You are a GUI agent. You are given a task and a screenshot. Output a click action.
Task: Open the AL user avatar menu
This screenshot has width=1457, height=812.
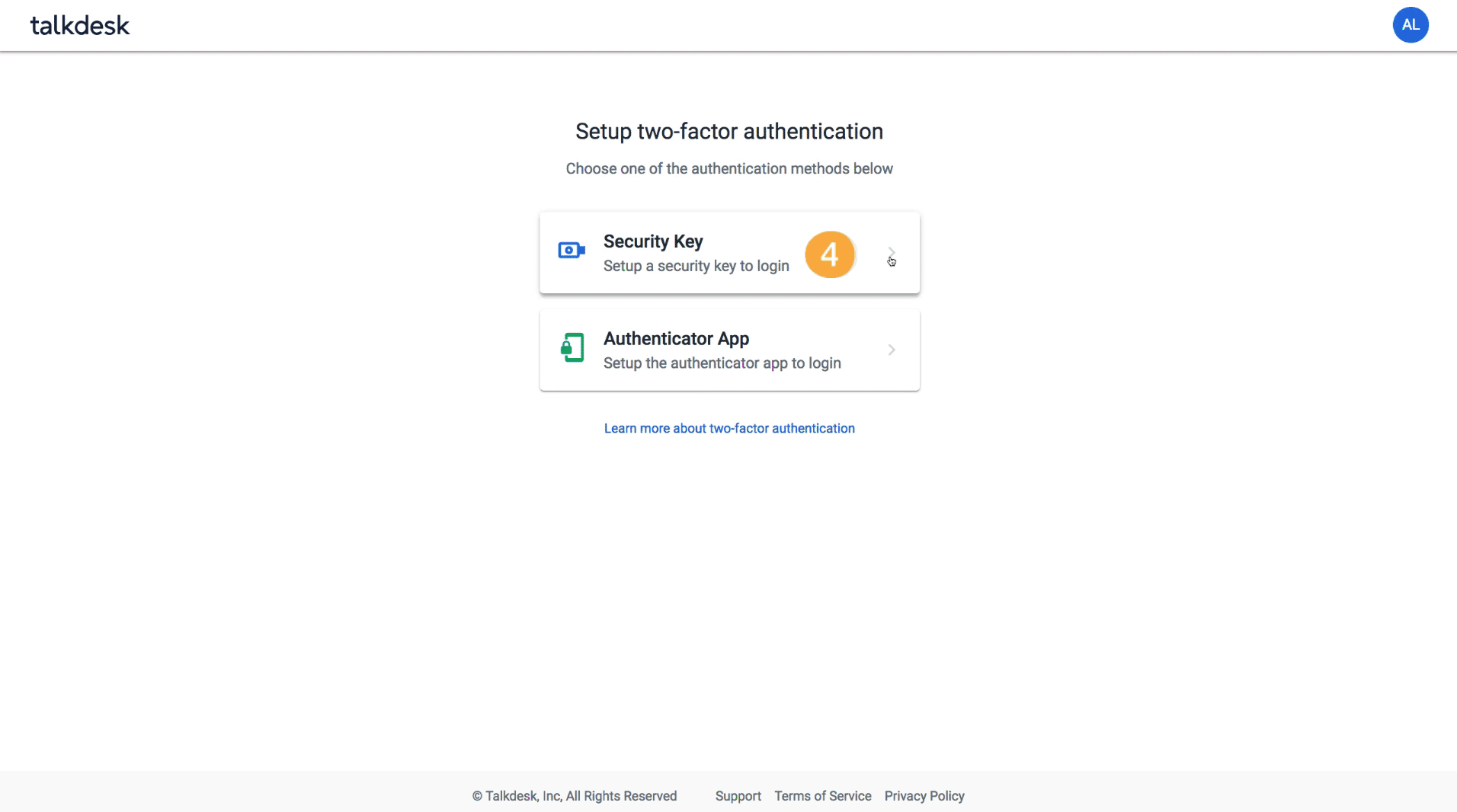(x=1411, y=25)
